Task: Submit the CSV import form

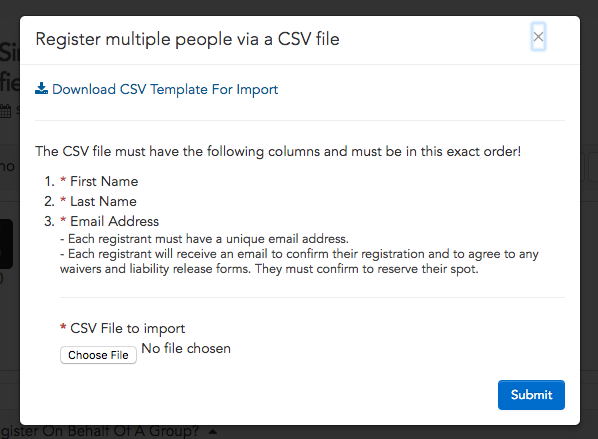Action: 531,395
